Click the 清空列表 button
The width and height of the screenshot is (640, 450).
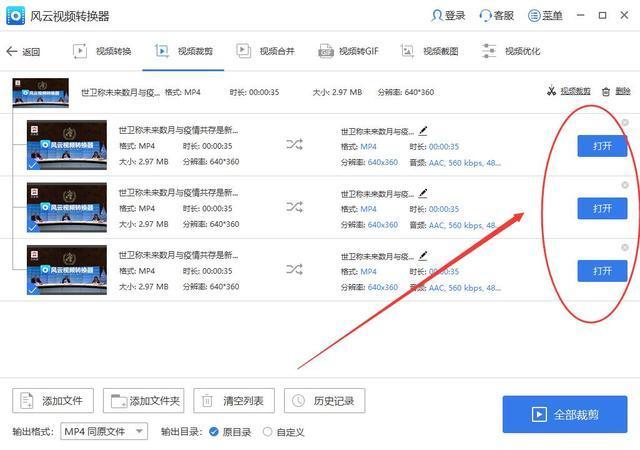(x=234, y=401)
